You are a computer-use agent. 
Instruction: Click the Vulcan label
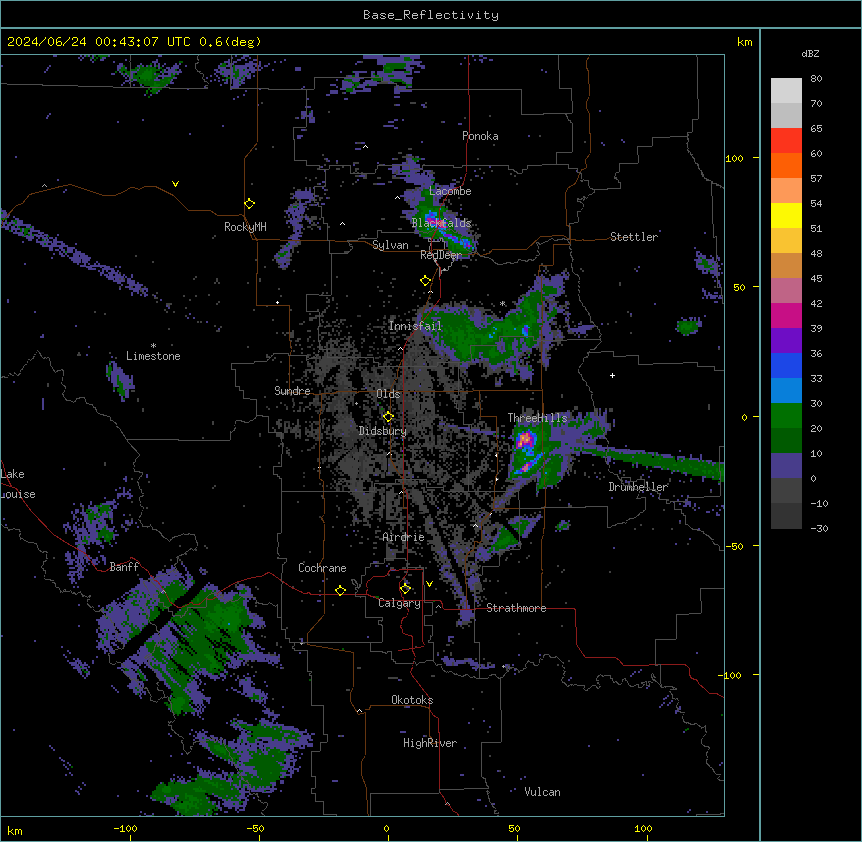543,792
